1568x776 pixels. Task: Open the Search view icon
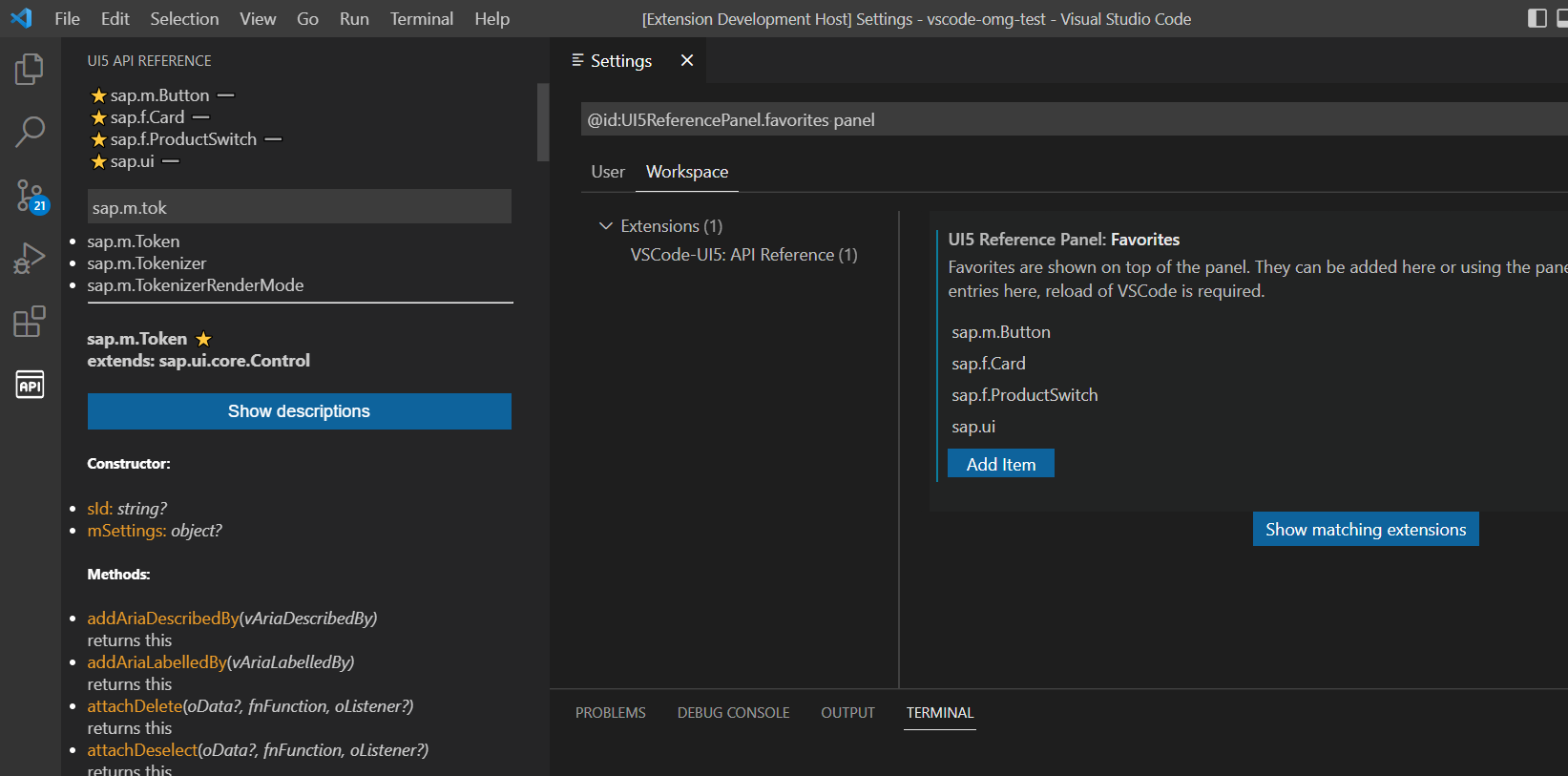(30, 132)
